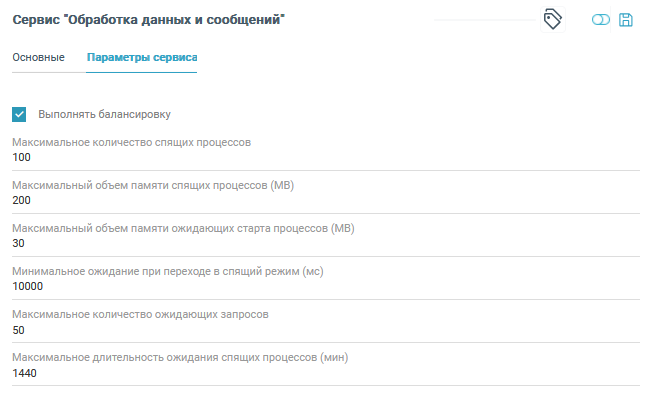The width and height of the screenshot is (653, 404).
Task: Click the save (floppy disk) icon
Action: [x=626, y=20]
